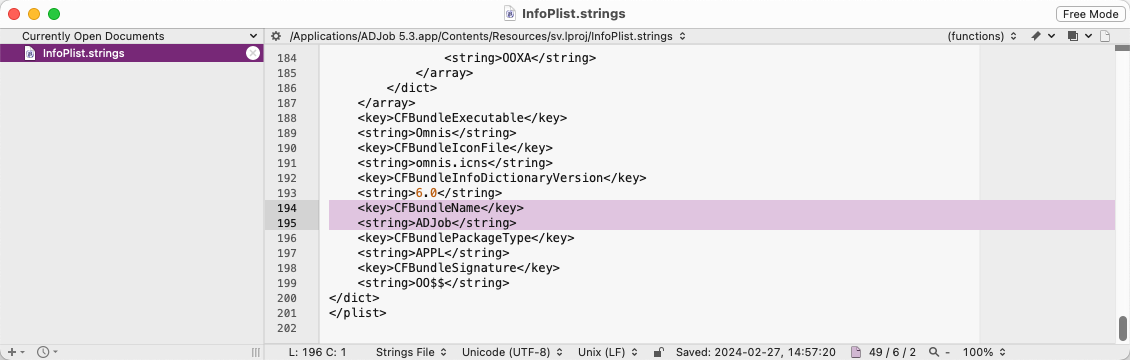This screenshot has width=1130, height=360.
Task: Open the markers pencil icon menu
Action: [1043, 36]
